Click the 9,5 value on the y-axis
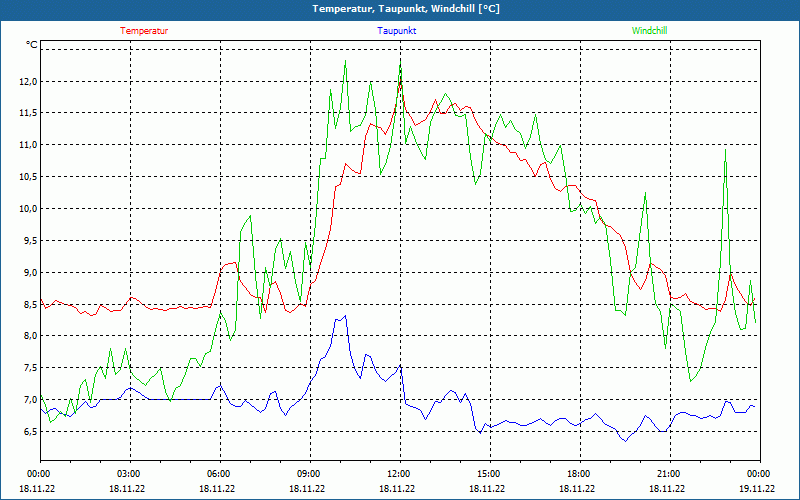This screenshot has width=800, height=500. [27, 241]
